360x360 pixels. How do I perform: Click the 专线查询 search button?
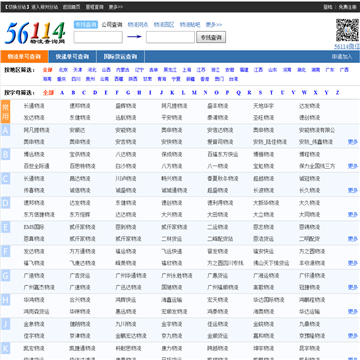click(211, 37)
